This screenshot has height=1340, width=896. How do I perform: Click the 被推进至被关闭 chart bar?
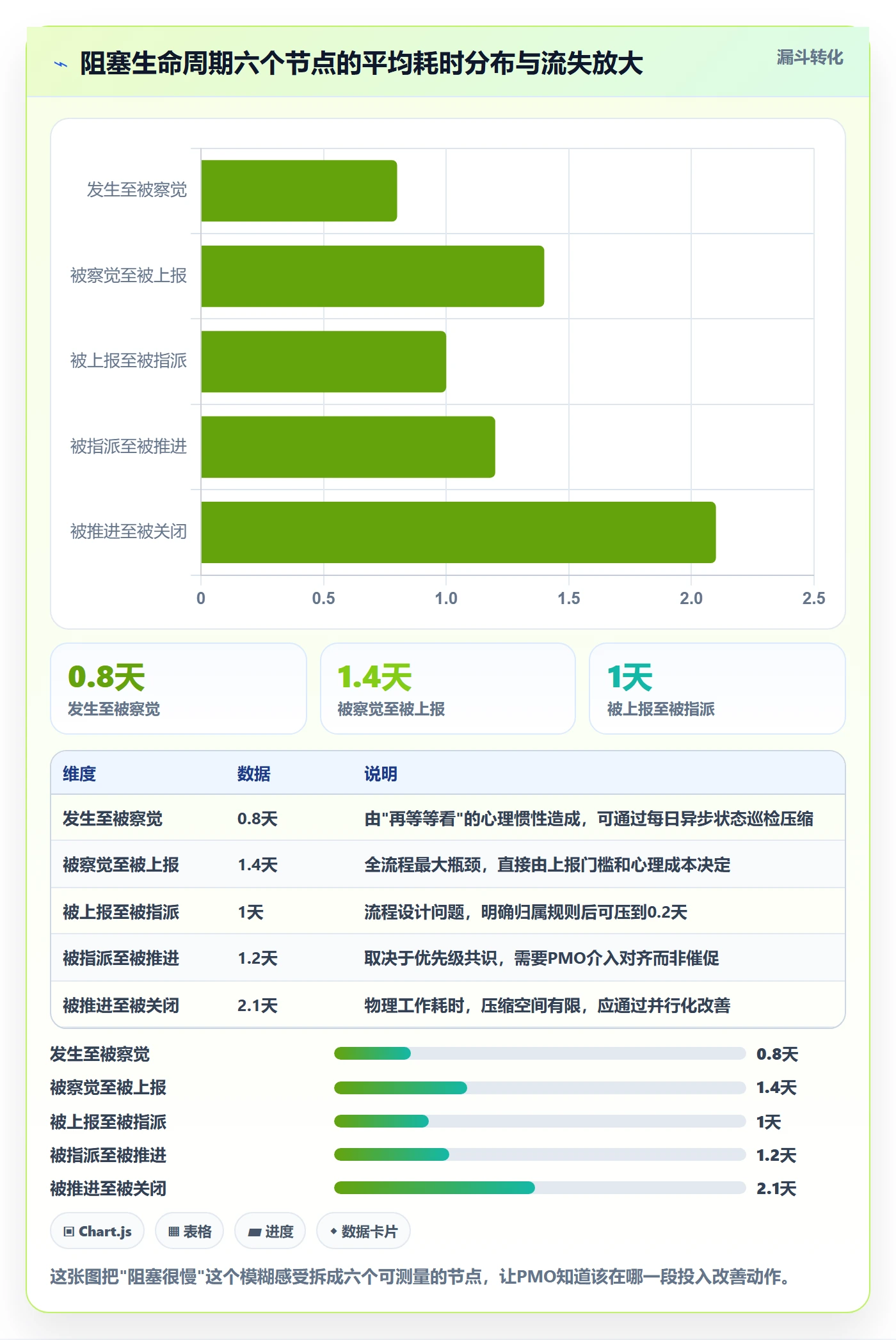(x=458, y=532)
